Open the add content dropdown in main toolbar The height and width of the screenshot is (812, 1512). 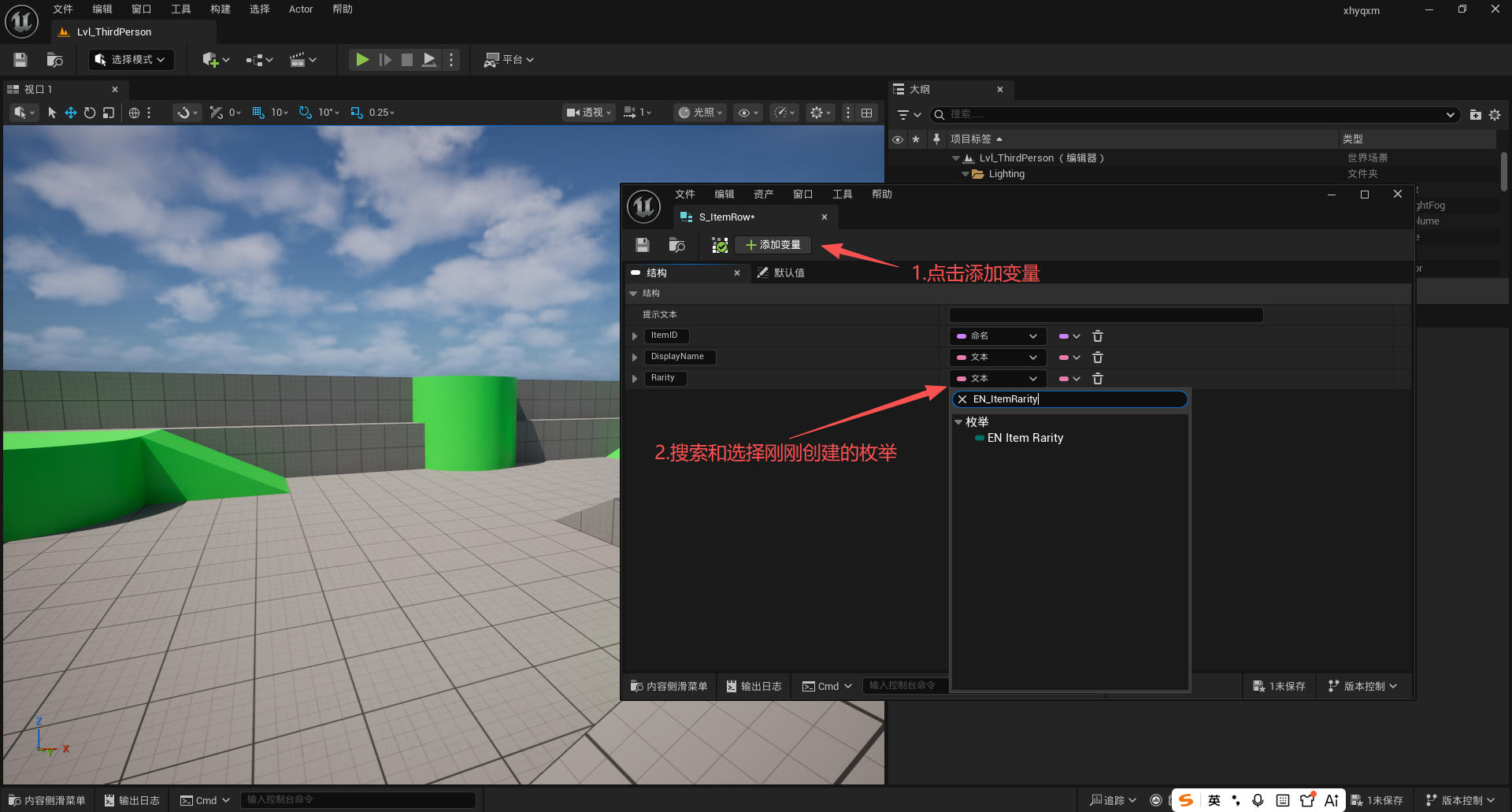[215, 60]
